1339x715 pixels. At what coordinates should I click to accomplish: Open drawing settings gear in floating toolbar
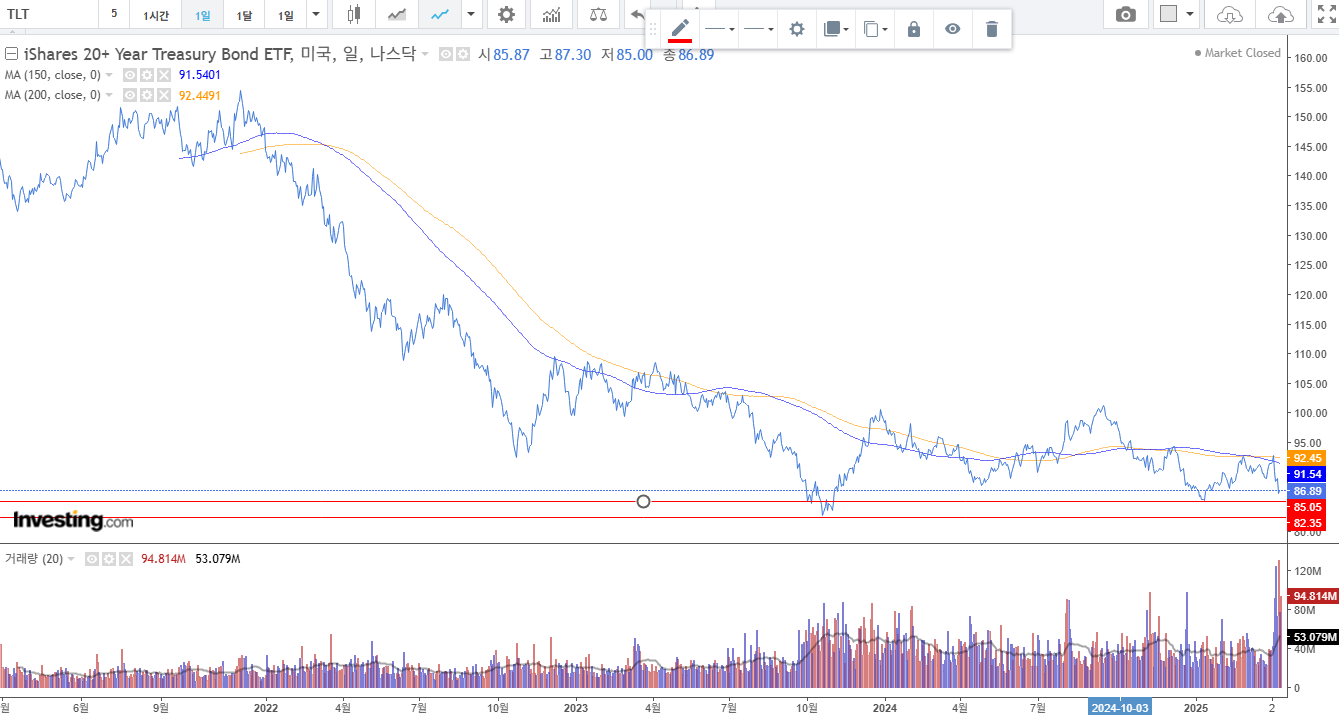pos(797,29)
